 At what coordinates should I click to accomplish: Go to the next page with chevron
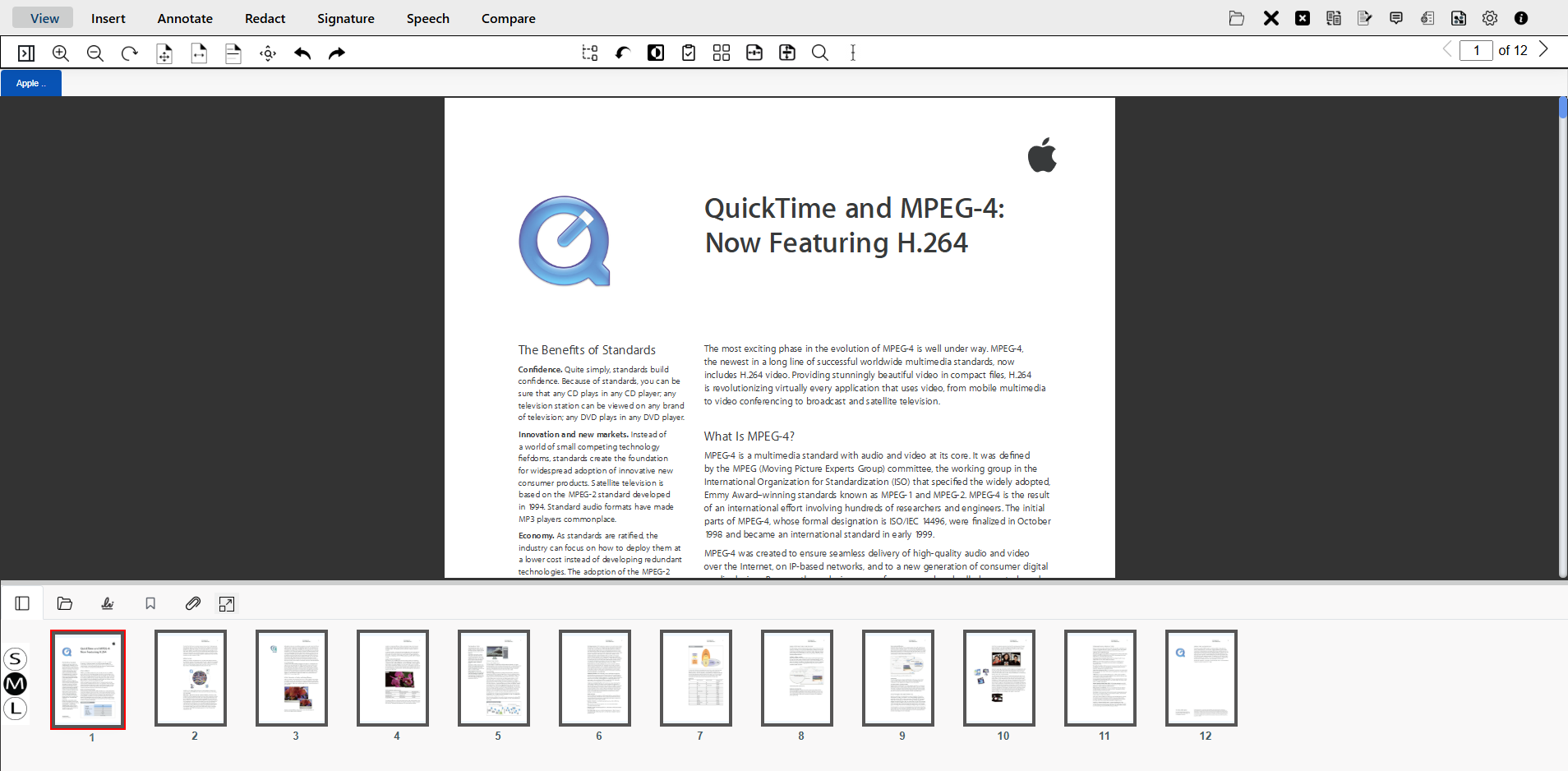pyautogui.click(x=1543, y=49)
